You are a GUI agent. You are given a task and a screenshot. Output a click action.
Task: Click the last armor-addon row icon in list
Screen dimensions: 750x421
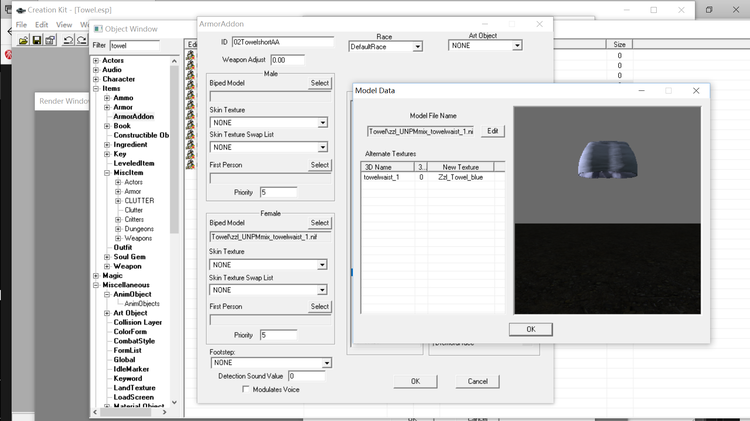[190, 164]
